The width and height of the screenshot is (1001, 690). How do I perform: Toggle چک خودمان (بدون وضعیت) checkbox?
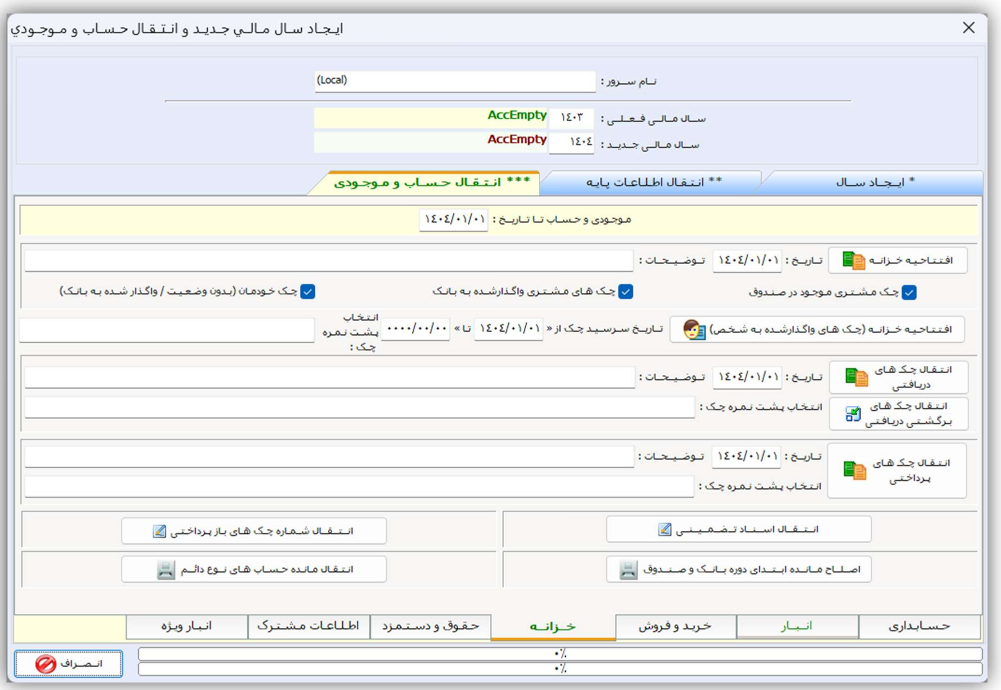308,292
